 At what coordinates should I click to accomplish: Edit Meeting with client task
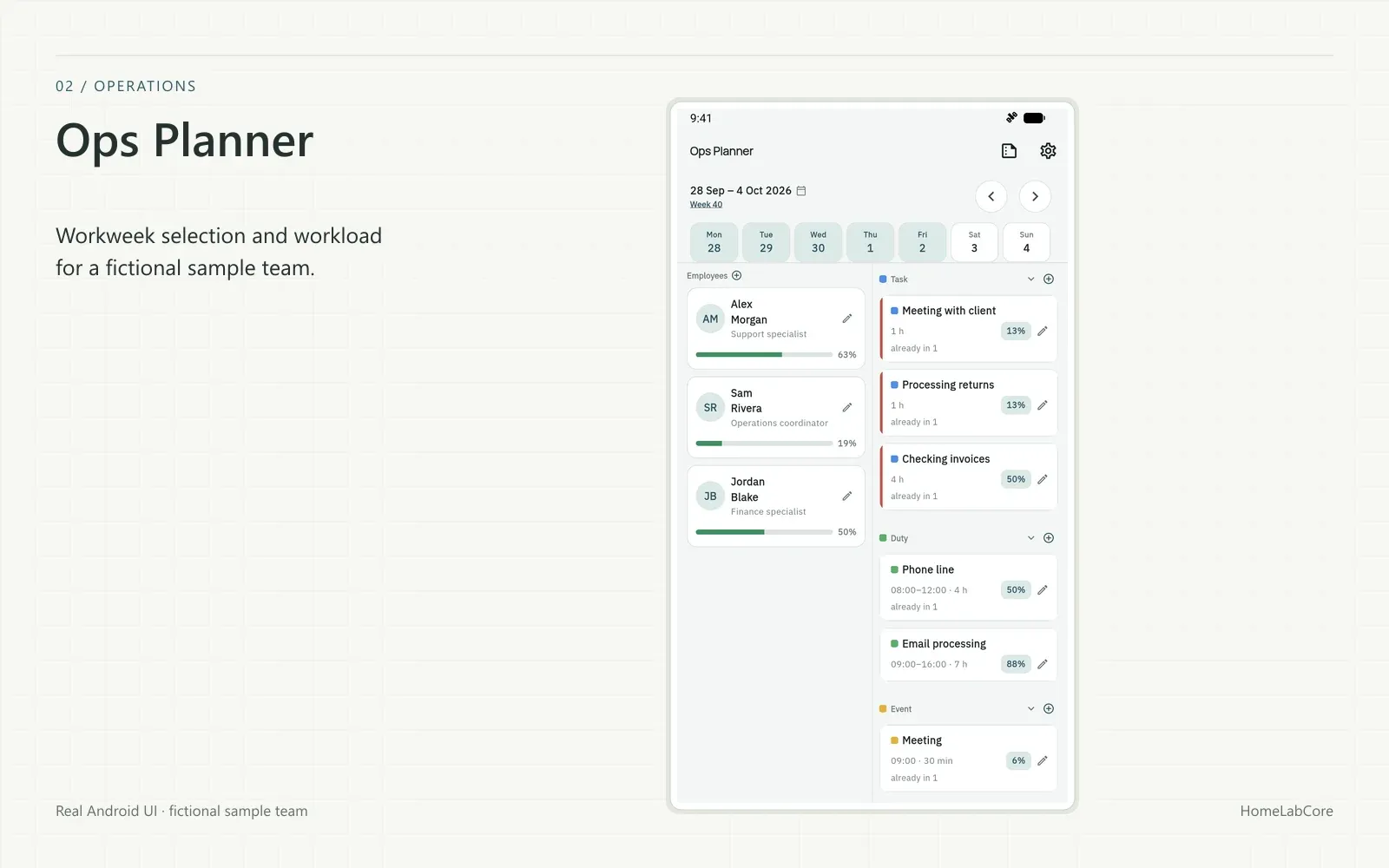click(1042, 331)
